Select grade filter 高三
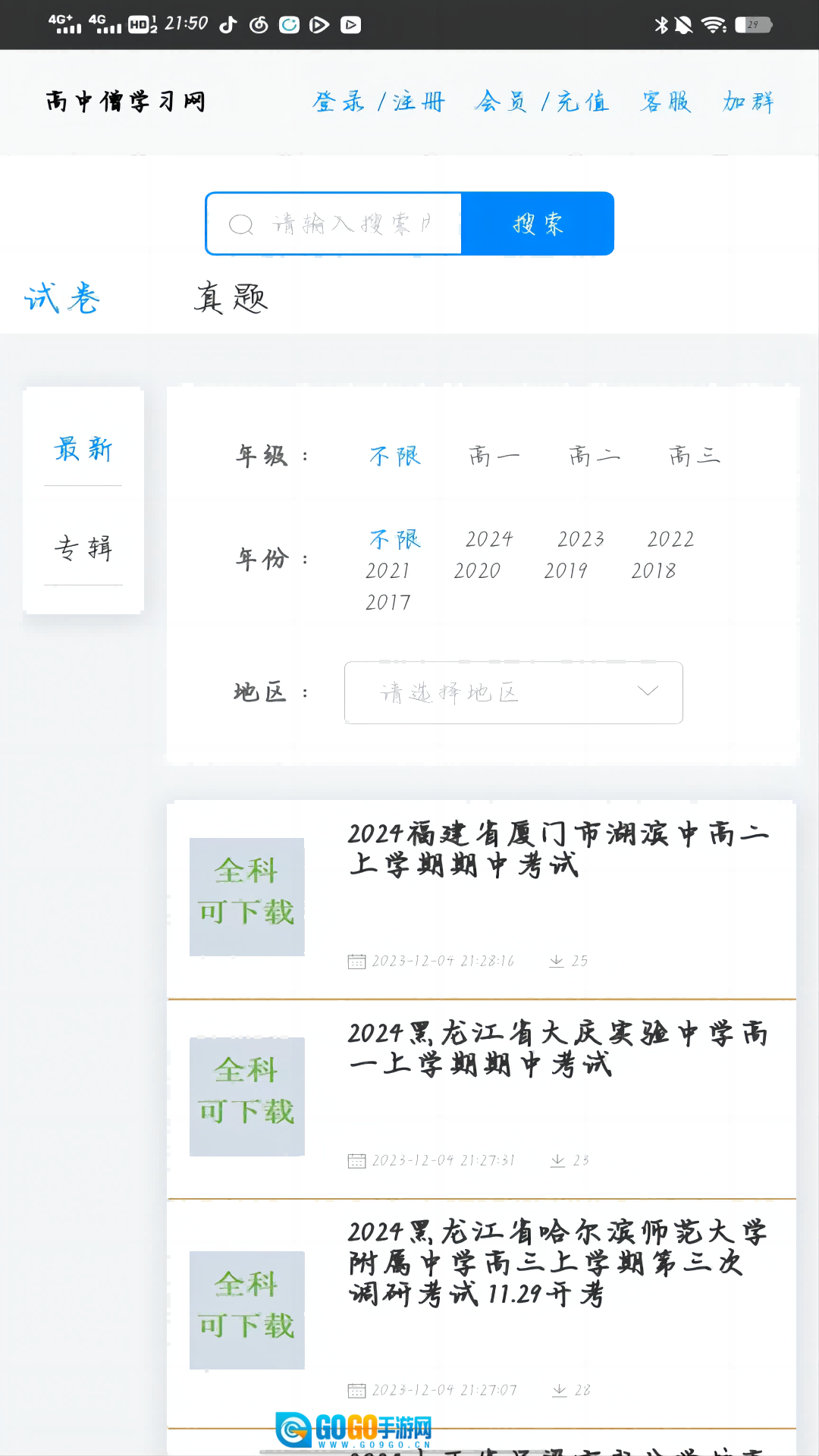The height and width of the screenshot is (1456, 819). 694,456
